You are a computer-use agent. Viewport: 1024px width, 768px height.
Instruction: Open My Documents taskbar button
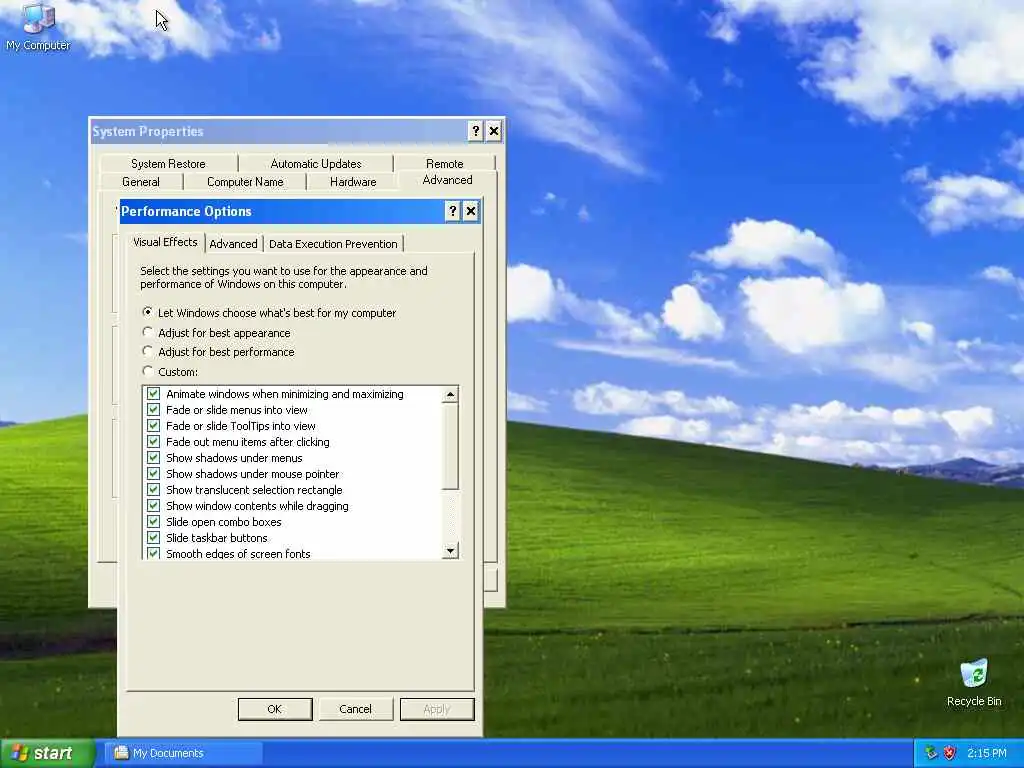[184, 753]
